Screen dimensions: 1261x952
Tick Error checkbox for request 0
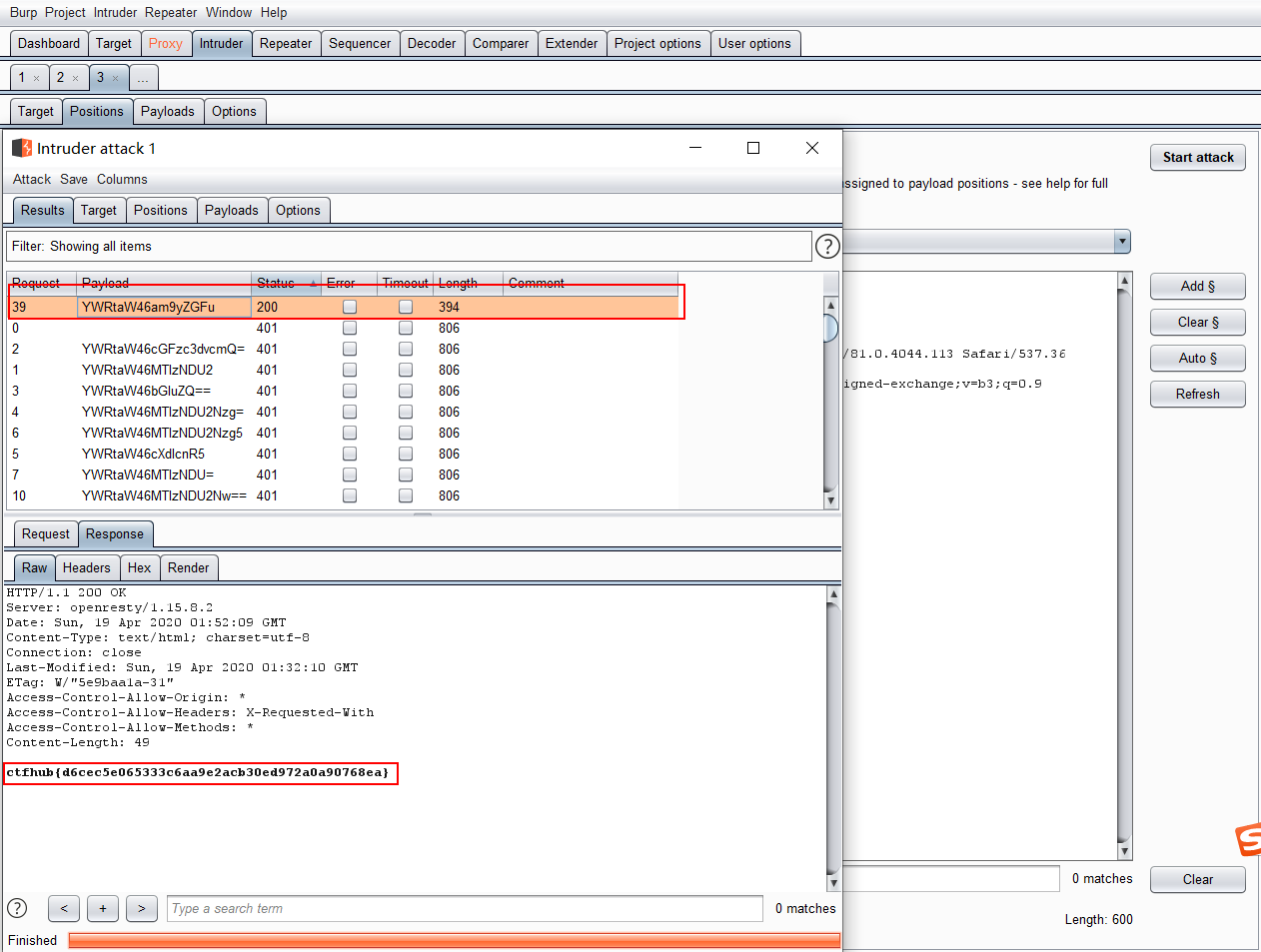[350, 328]
